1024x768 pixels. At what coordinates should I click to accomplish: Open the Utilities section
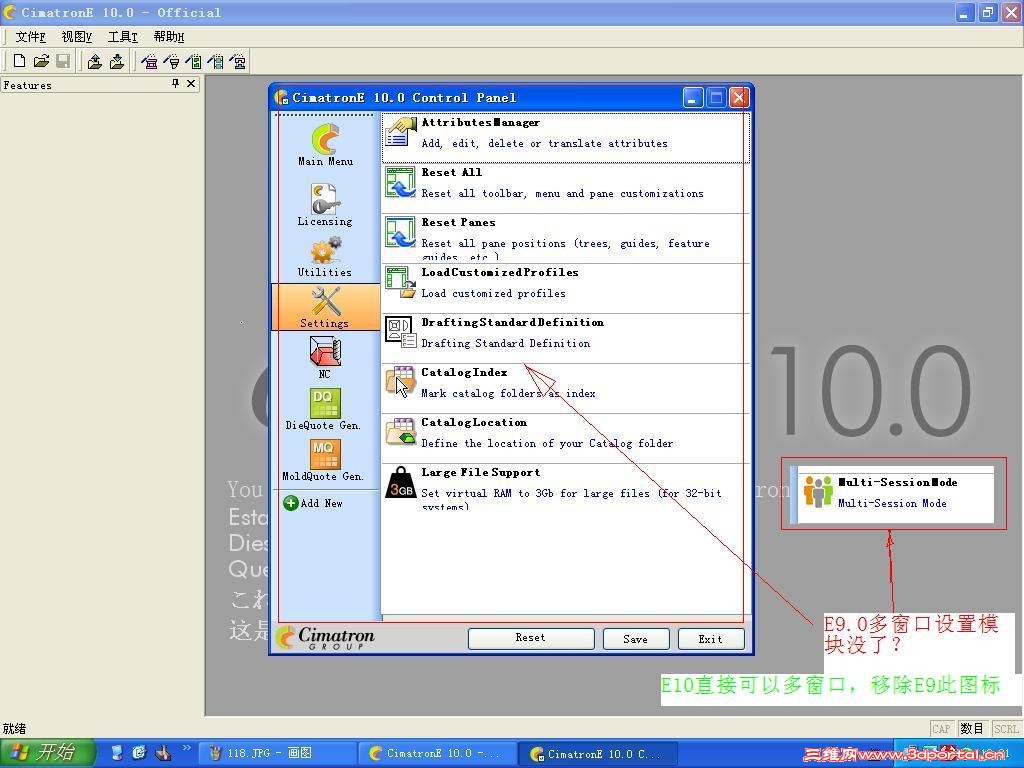(325, 257)
